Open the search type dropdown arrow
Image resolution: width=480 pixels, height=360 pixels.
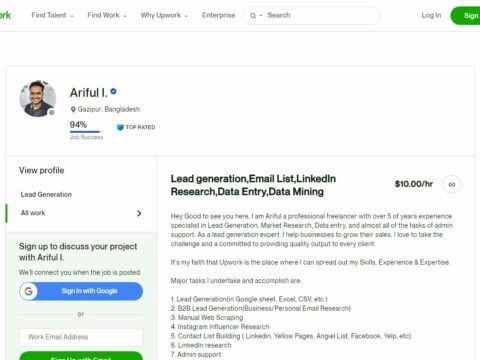pos(261,16)
